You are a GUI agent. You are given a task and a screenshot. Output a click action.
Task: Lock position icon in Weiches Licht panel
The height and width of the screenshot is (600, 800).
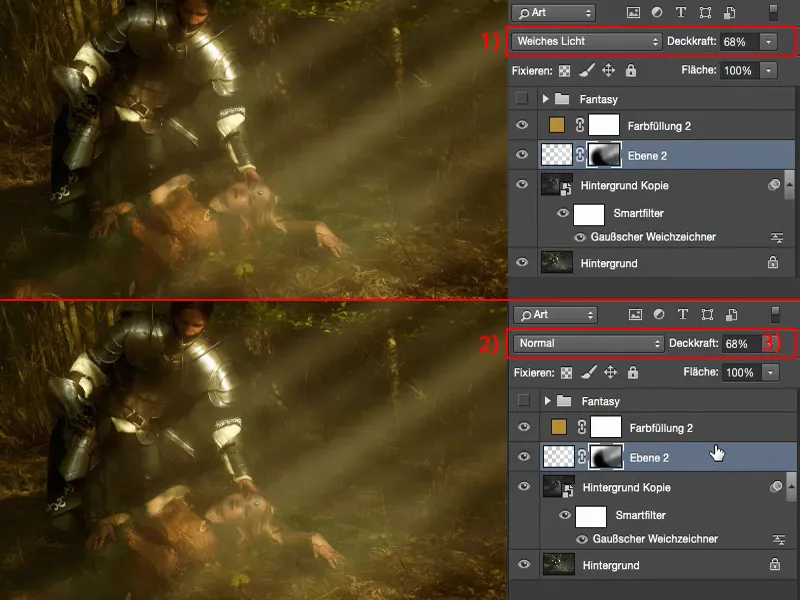pos(609,70)
